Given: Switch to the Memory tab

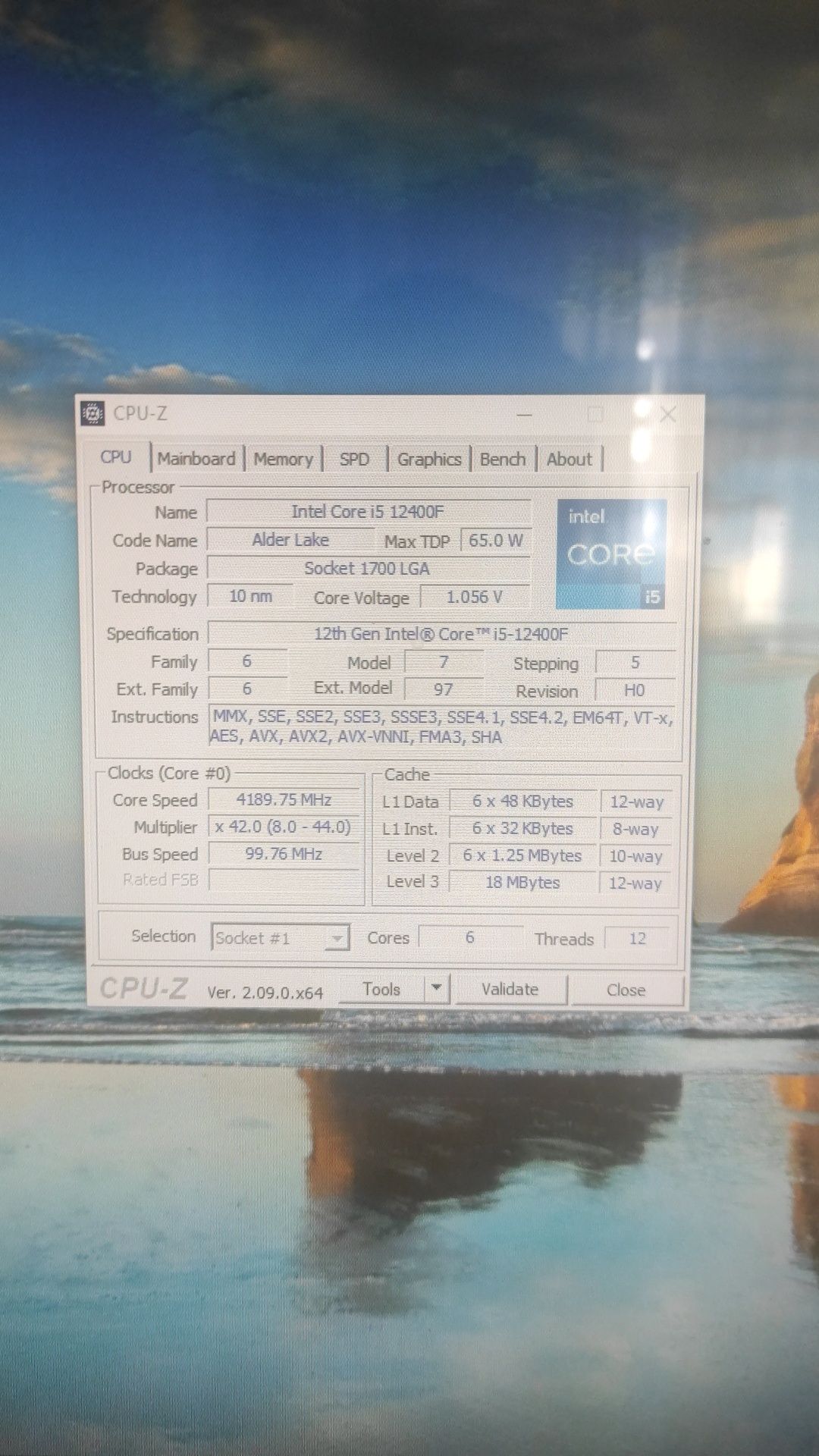Looking at the screenshot, I should pos(283,460).
